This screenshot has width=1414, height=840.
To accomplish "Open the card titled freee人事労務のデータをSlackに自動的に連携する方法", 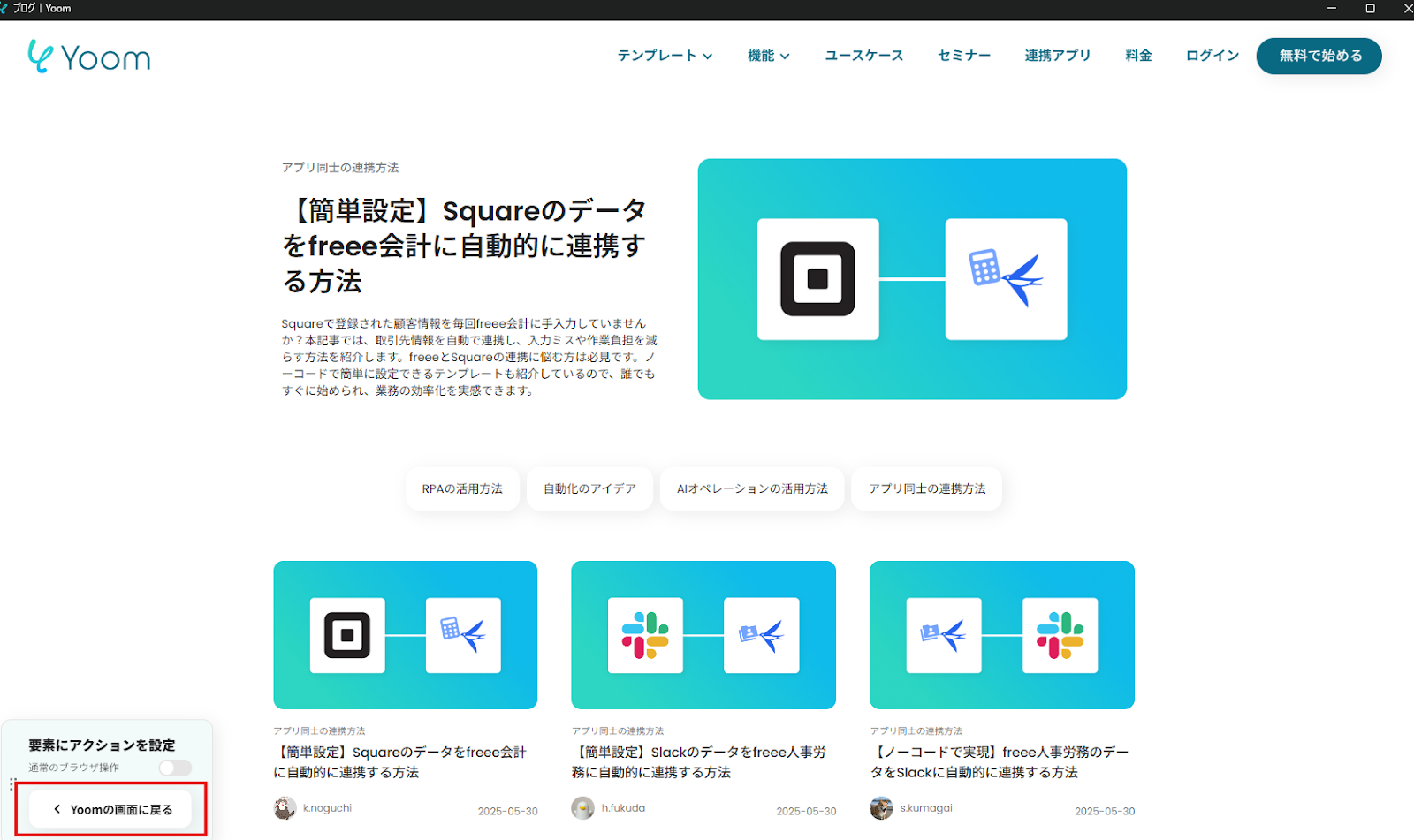I will pyautogui.click(x=1000, y=762).
